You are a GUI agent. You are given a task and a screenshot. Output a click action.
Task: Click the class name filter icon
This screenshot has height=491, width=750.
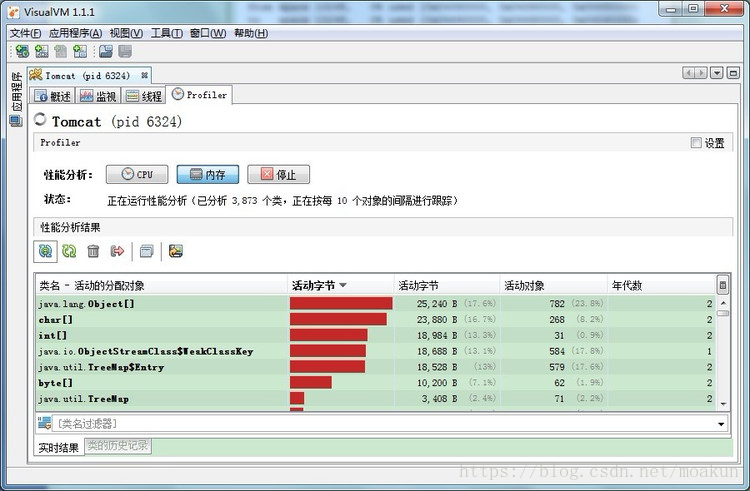pos(44,423)
